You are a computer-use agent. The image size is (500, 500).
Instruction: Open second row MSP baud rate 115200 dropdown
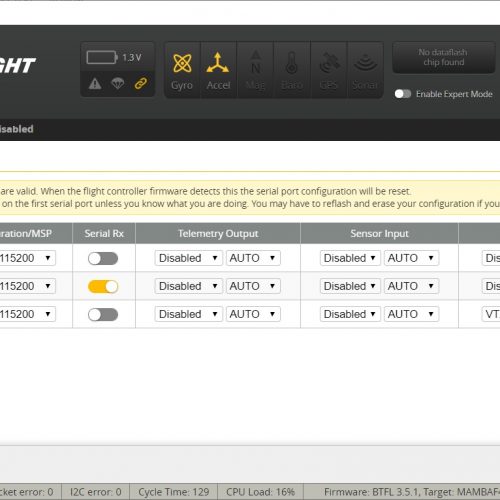coord(27,286)
